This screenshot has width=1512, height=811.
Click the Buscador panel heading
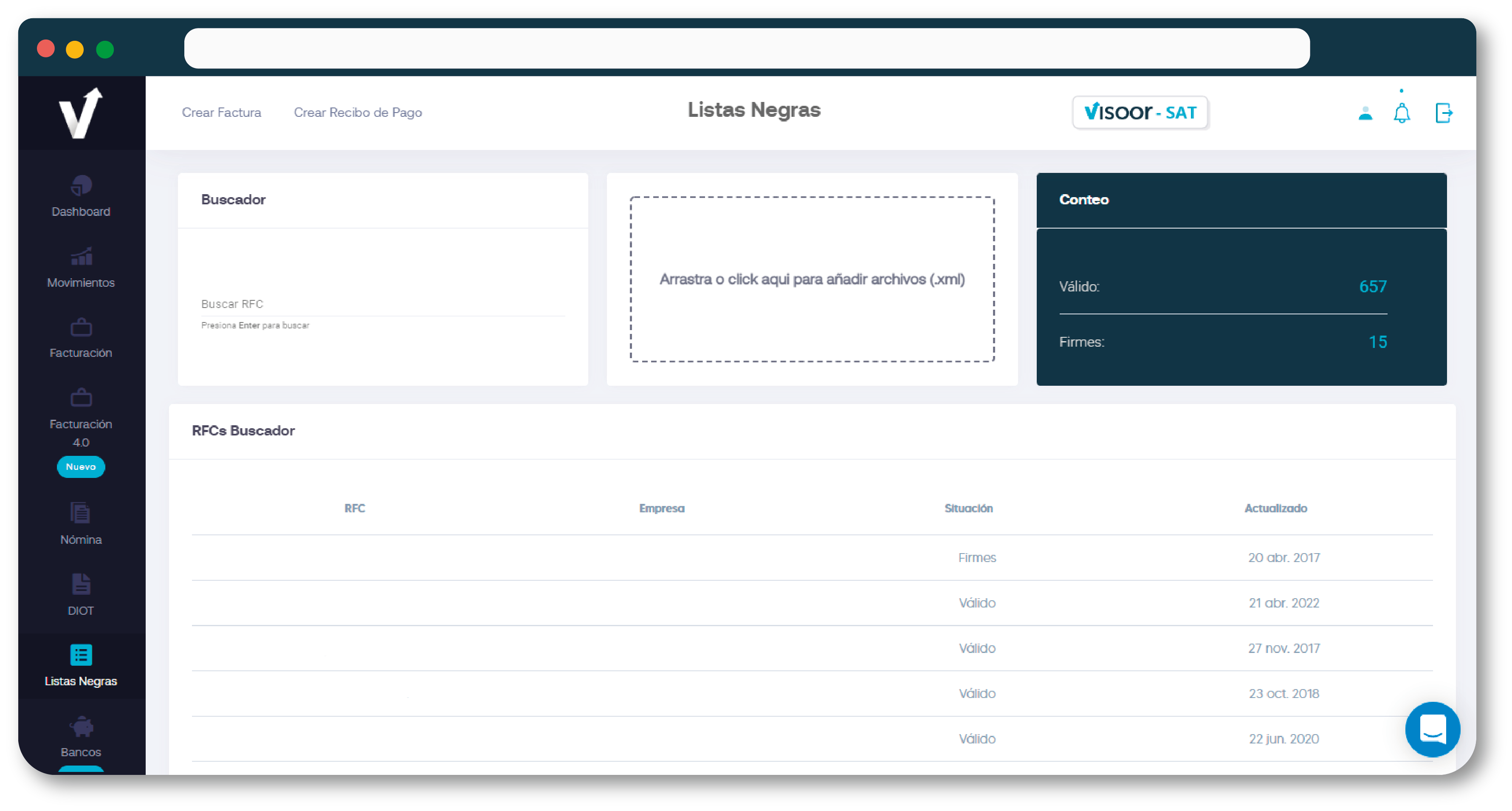233,200
